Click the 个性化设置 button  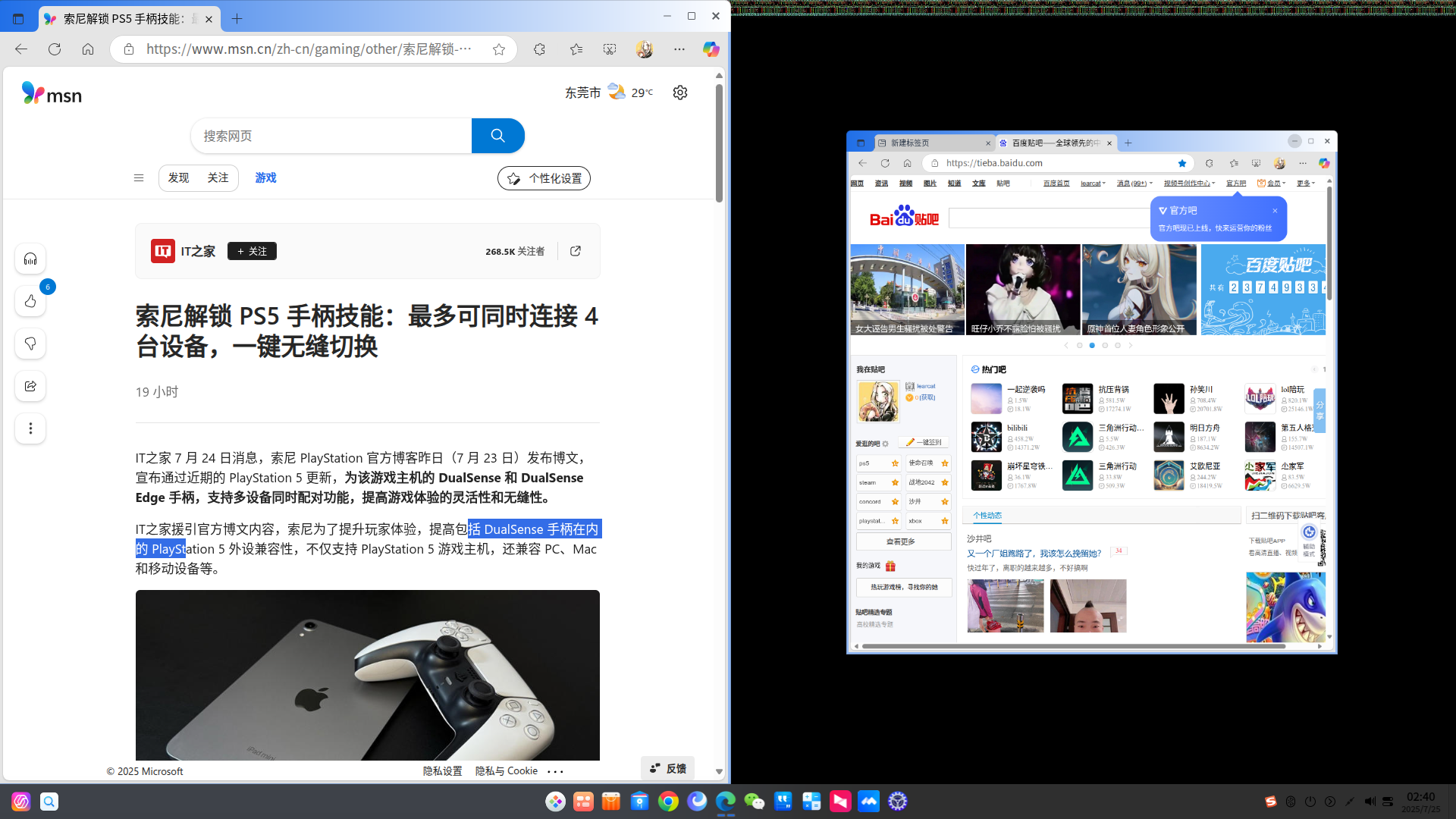(544, 178)
